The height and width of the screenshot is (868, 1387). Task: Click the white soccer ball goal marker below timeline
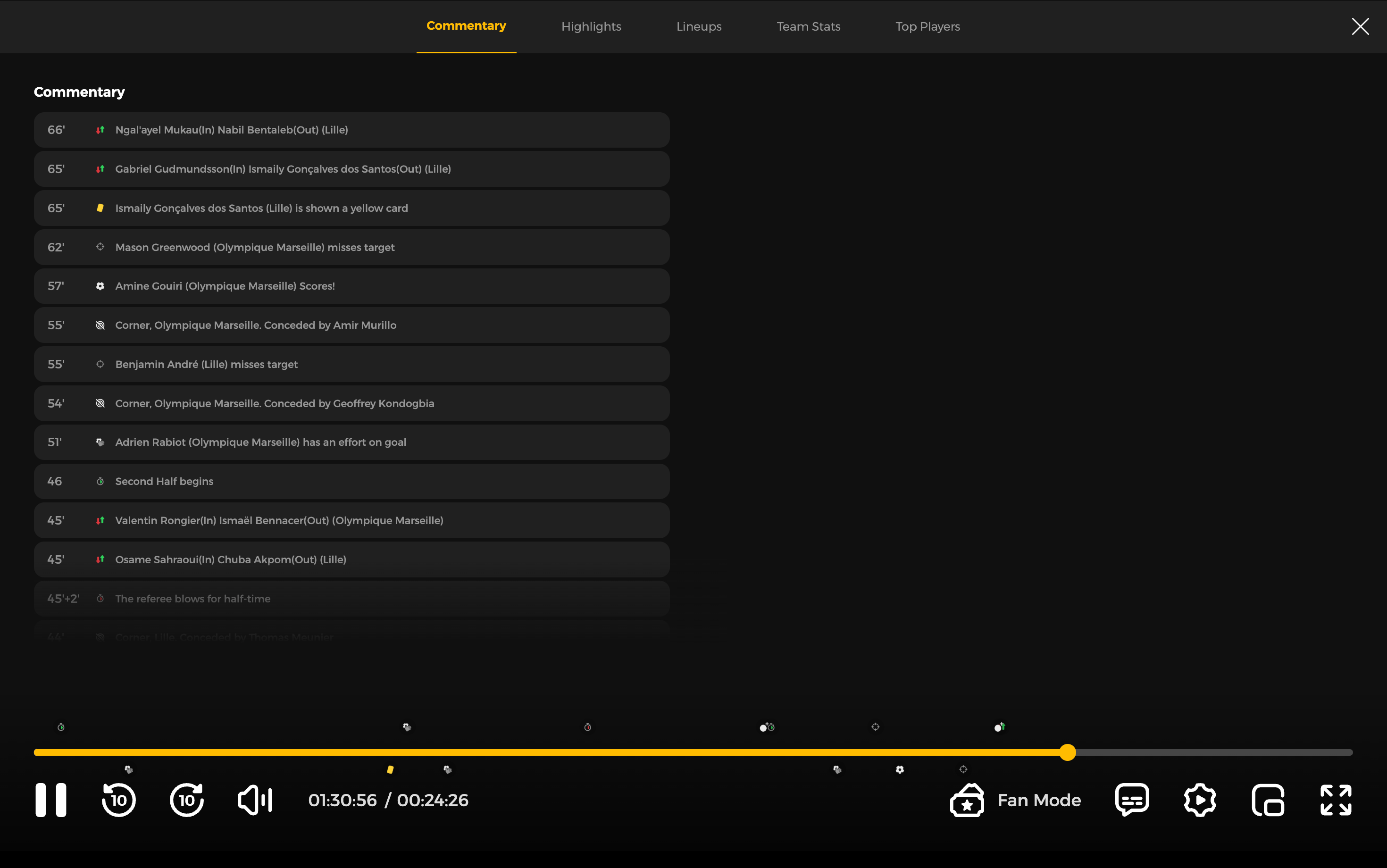click(x=900, y=769)
